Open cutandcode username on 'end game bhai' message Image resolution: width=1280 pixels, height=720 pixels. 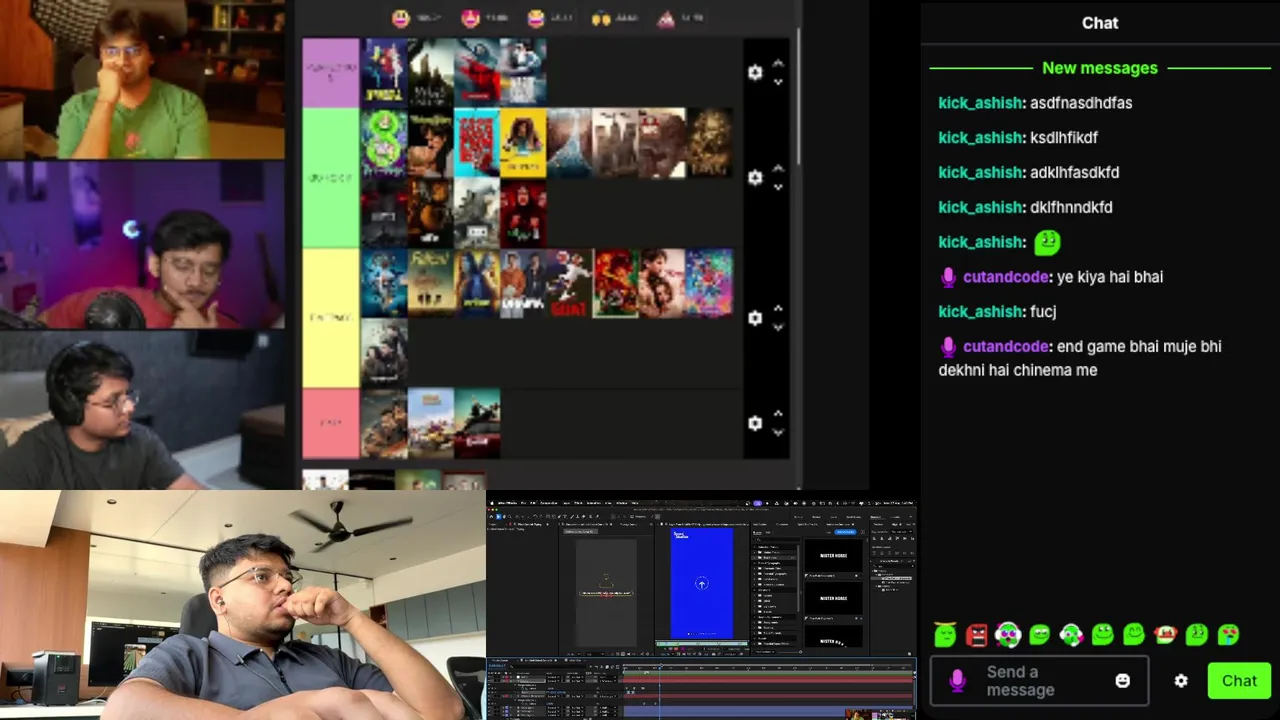click(x=1006, y=347)
